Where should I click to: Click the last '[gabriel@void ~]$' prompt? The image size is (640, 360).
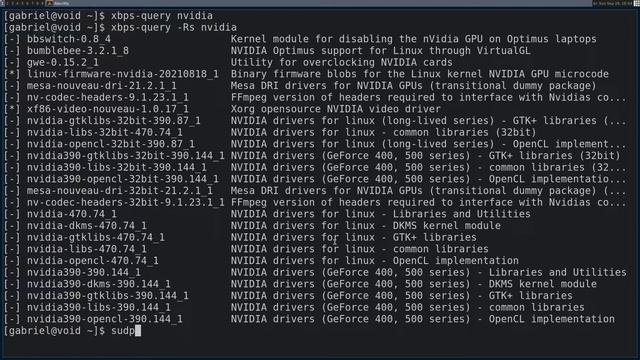point(54,331)
